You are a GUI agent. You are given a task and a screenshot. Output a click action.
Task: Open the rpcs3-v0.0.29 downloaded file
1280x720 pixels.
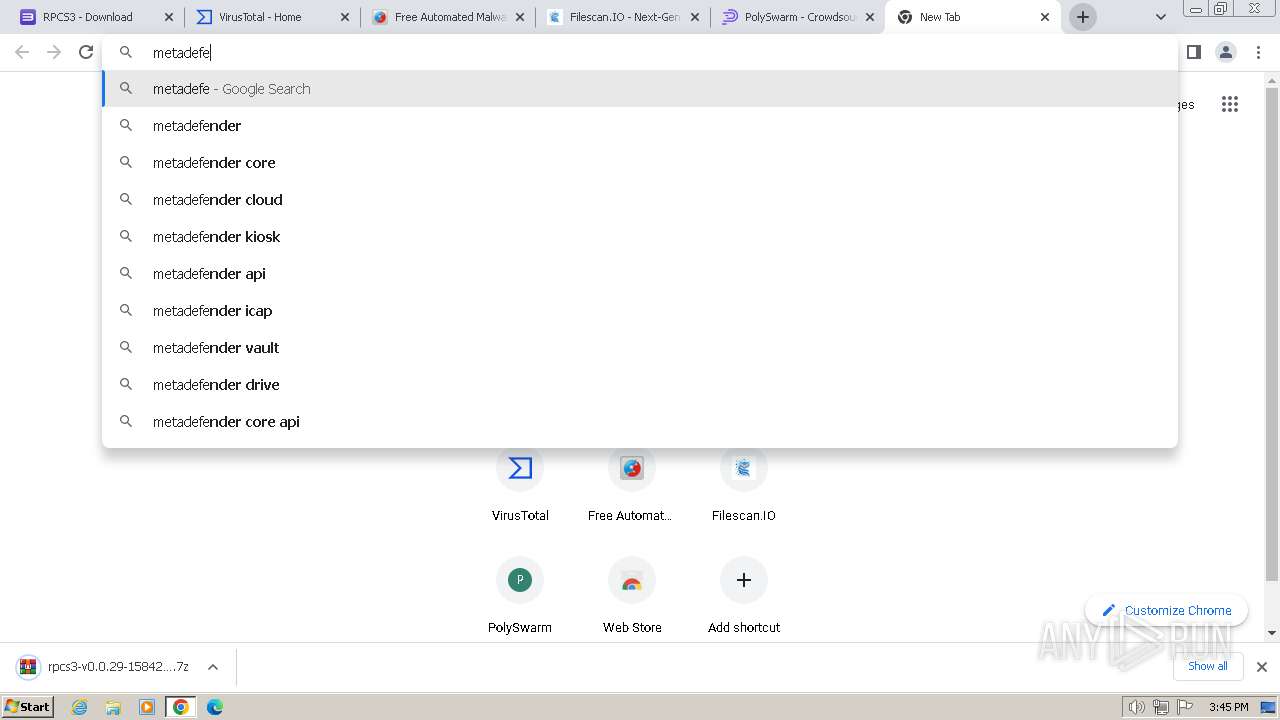[x=103, y=667]
